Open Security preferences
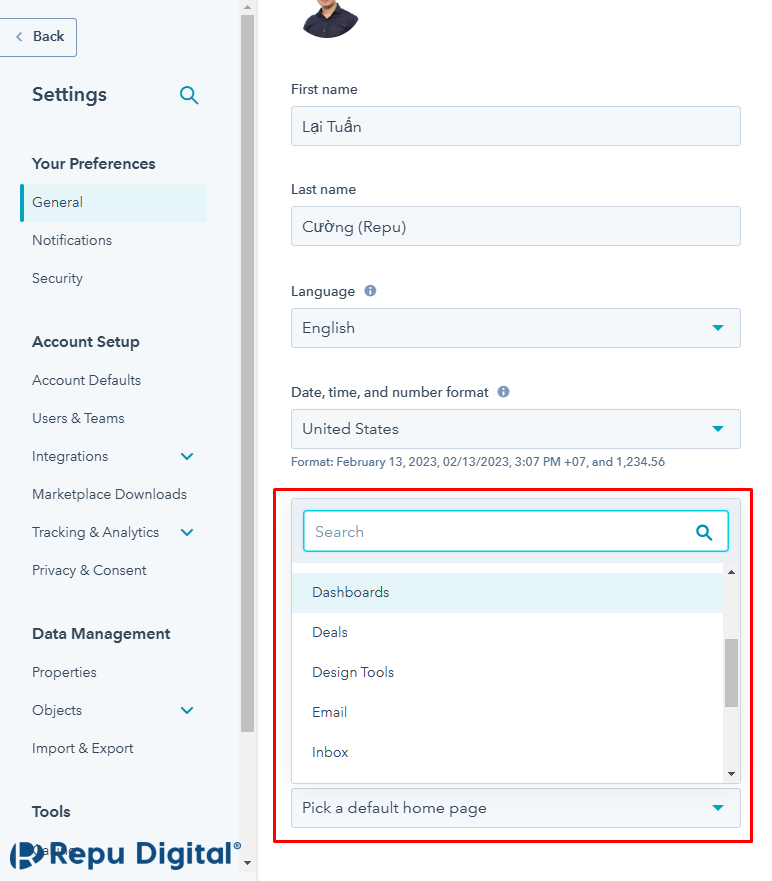This screenshot has width=772, height=881. (57, 278)
